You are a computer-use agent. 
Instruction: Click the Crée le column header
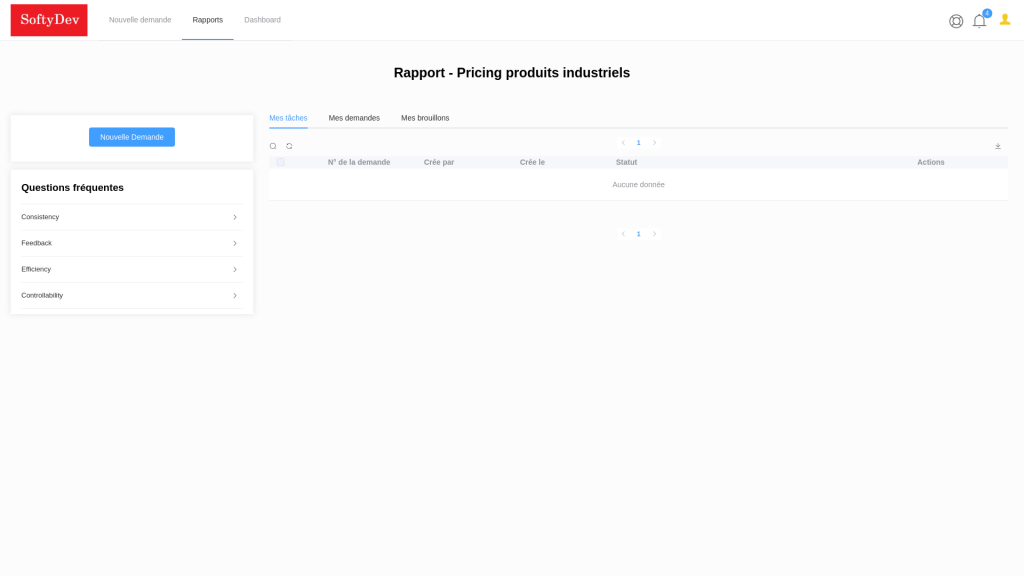532,163
